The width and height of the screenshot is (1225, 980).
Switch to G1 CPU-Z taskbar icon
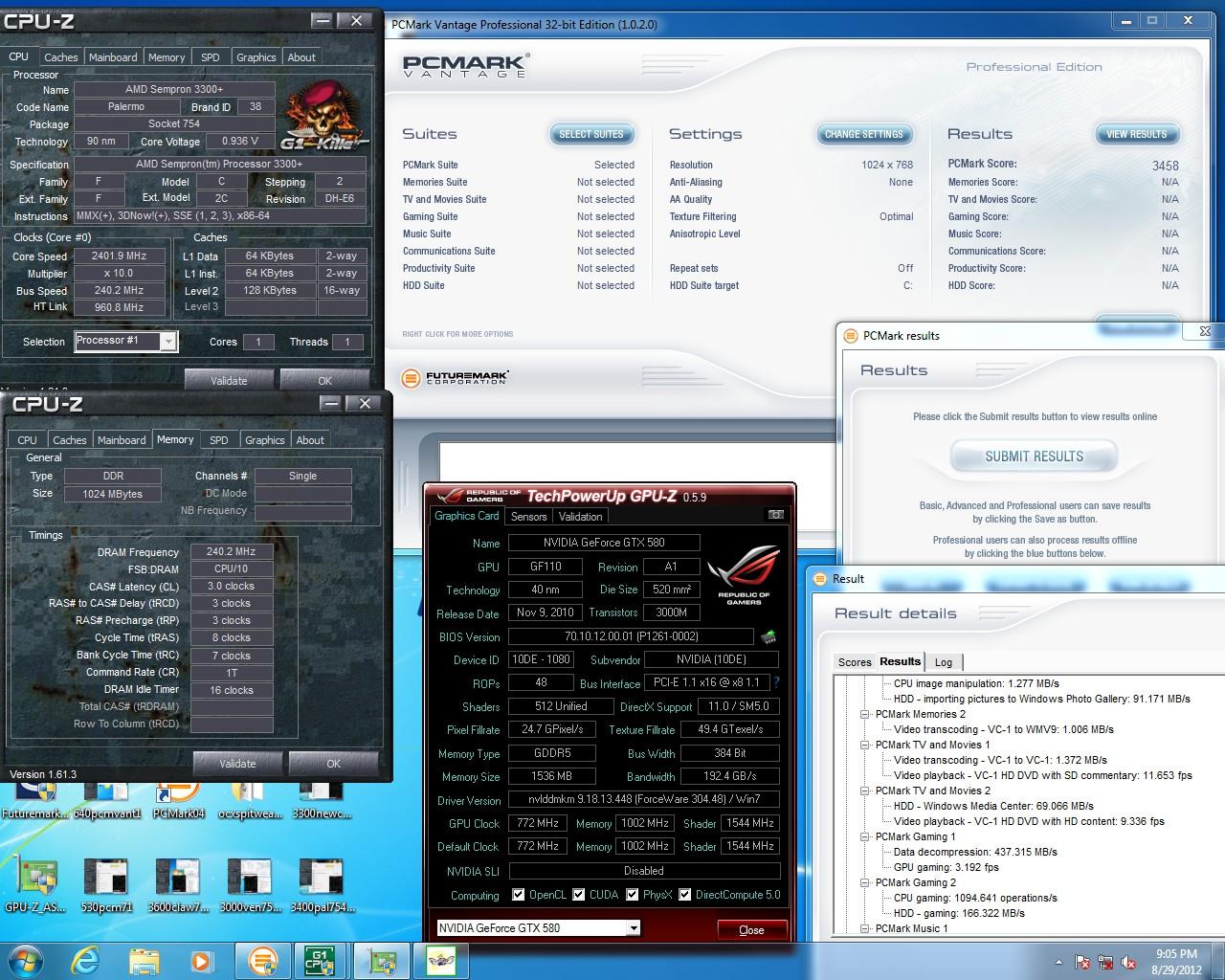click(320, 960)
